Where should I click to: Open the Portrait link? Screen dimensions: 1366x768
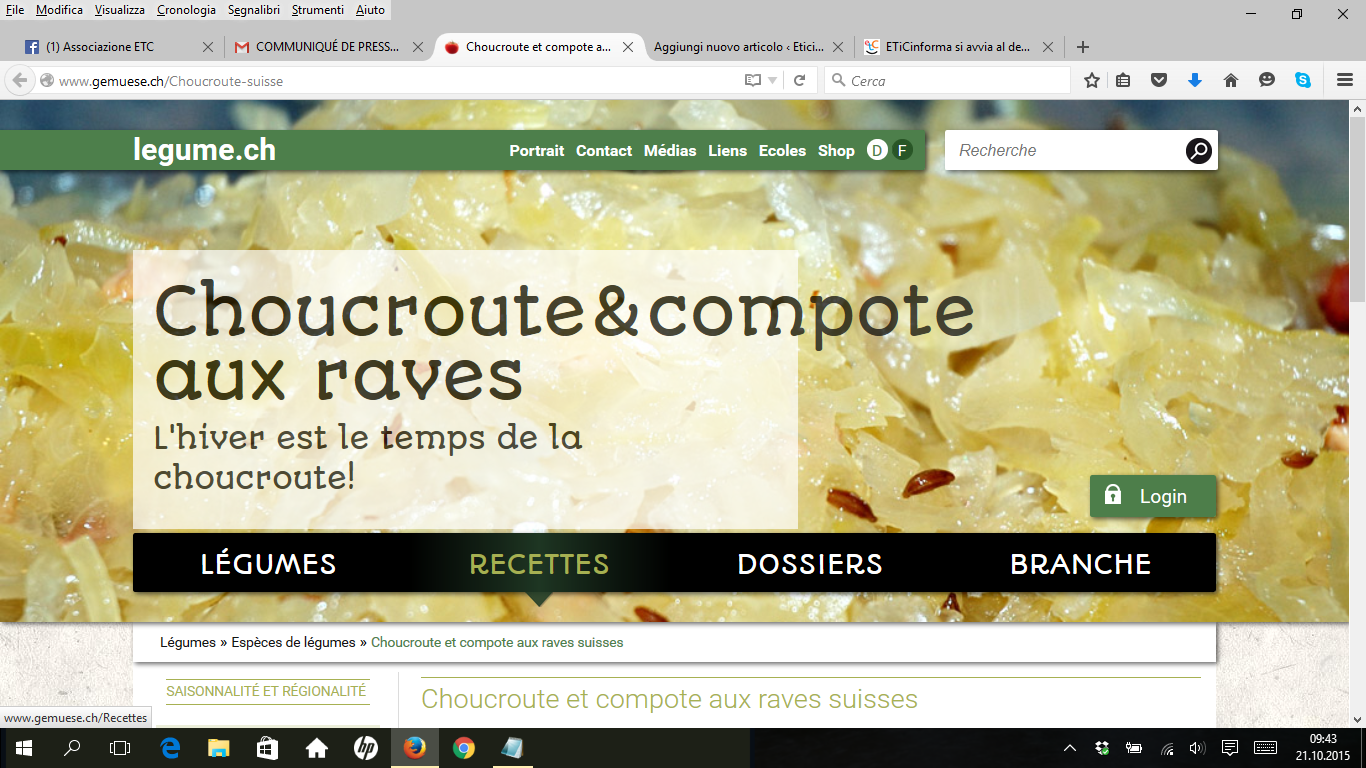(537, 151)
